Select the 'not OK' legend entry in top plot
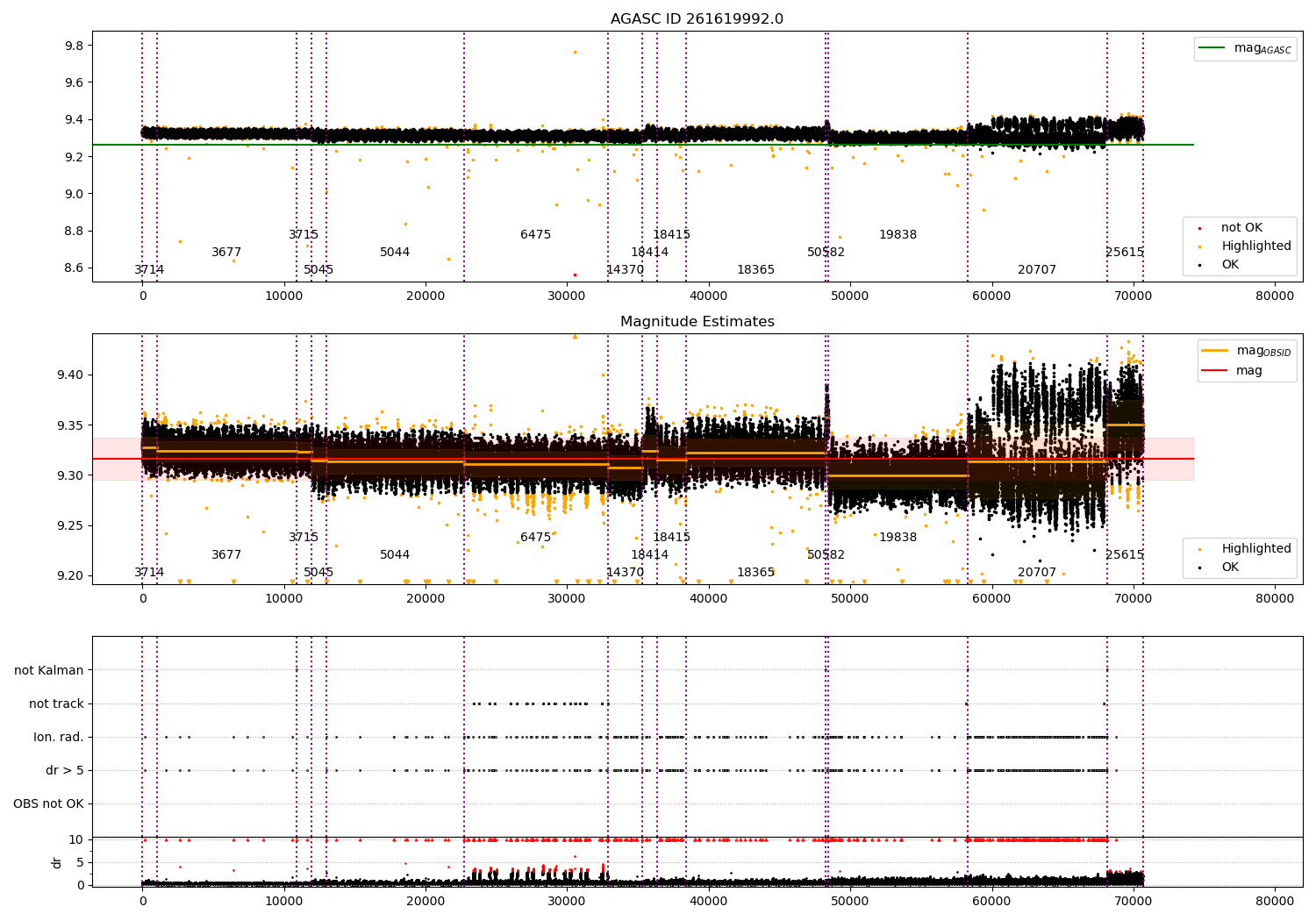This screenshot has width=1316, height=921. click(x=1229, y=228)
